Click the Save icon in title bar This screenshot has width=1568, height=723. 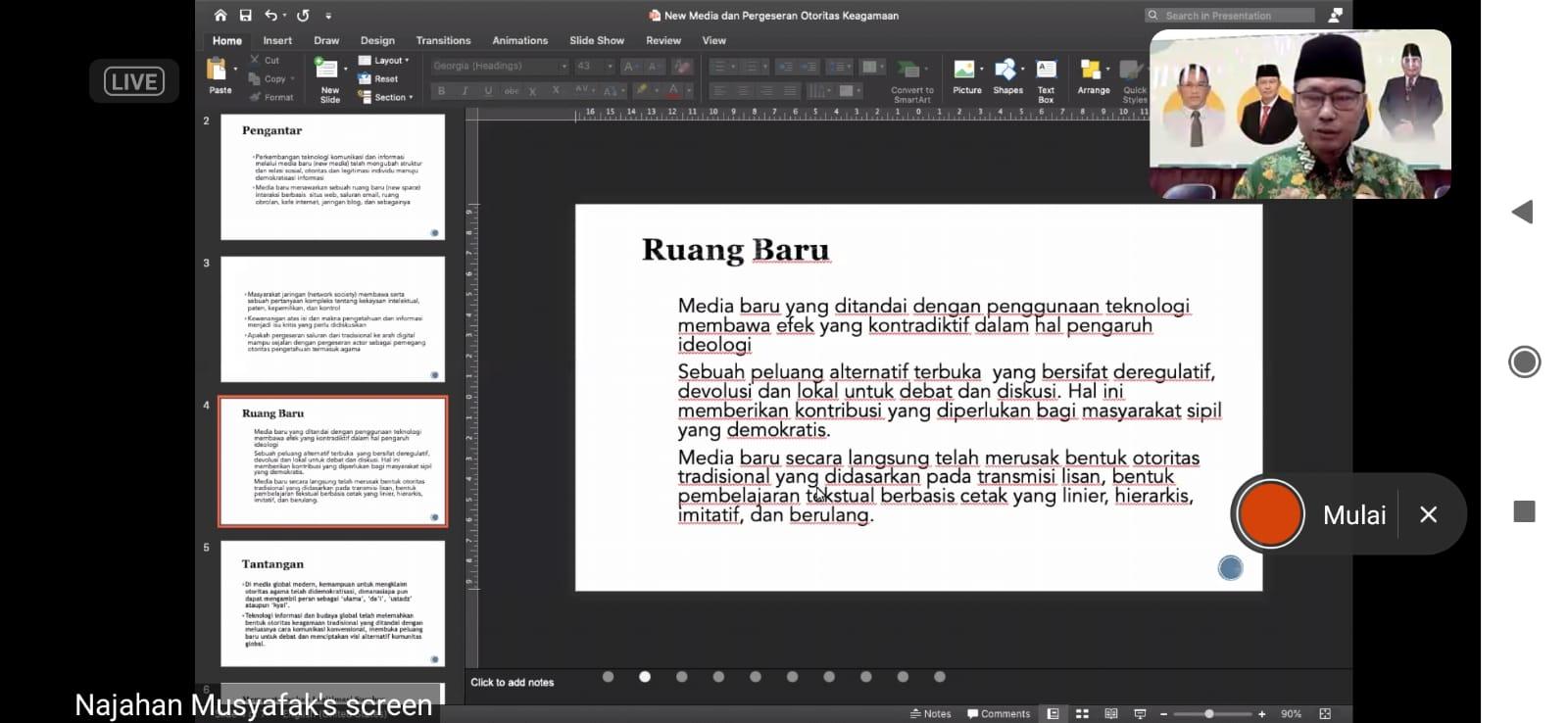click(245, 16)
